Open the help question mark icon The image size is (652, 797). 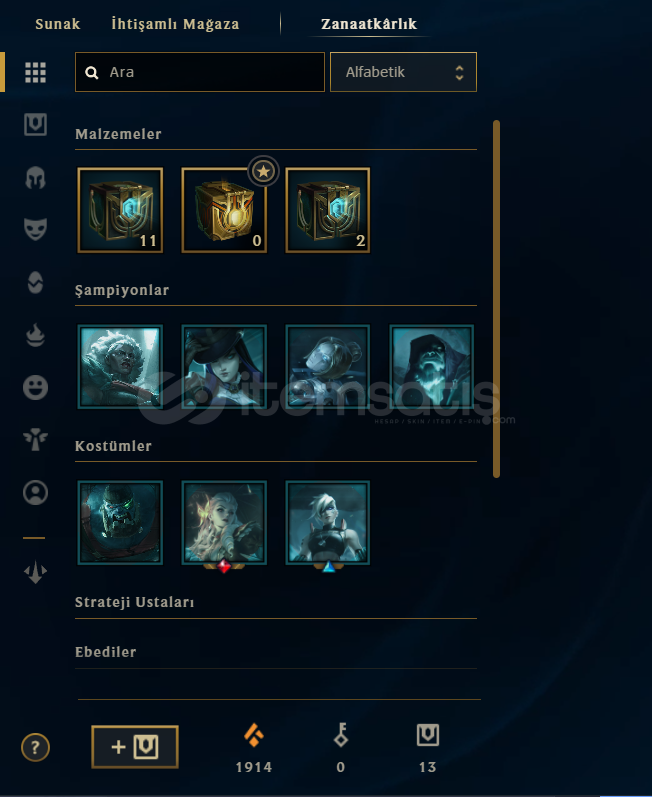(x=35, y=747)
